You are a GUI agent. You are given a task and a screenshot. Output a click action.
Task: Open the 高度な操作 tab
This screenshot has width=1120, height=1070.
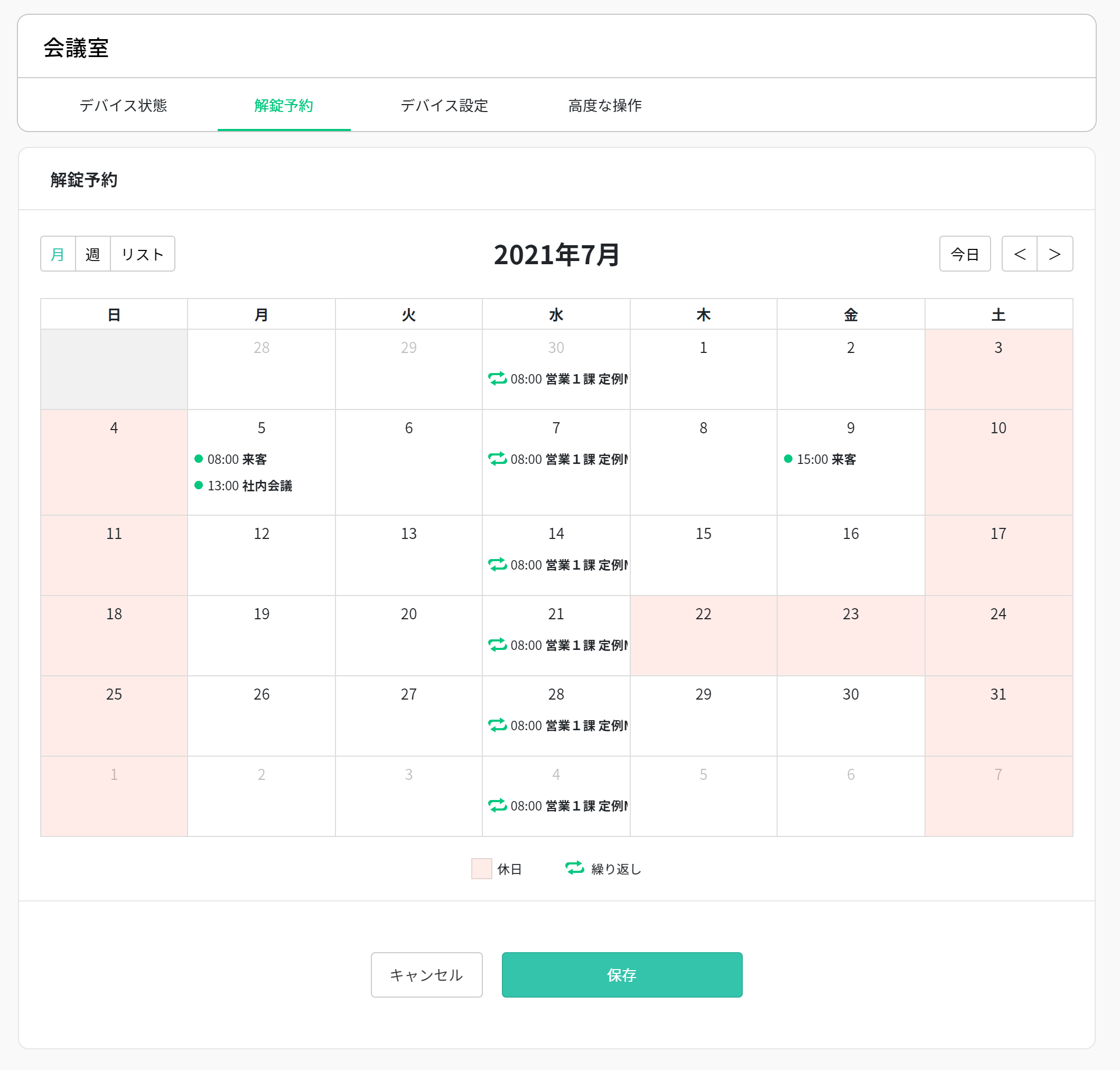click(x=604, y=106)
